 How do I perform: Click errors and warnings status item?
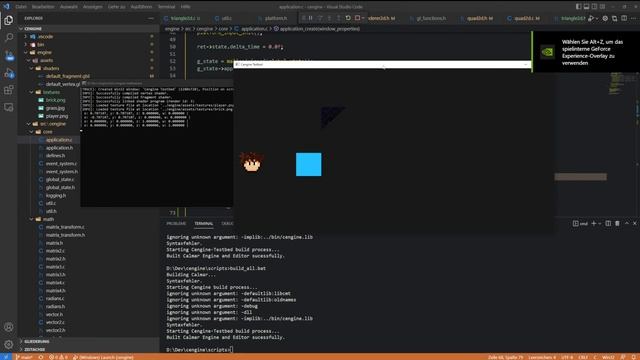58,357
